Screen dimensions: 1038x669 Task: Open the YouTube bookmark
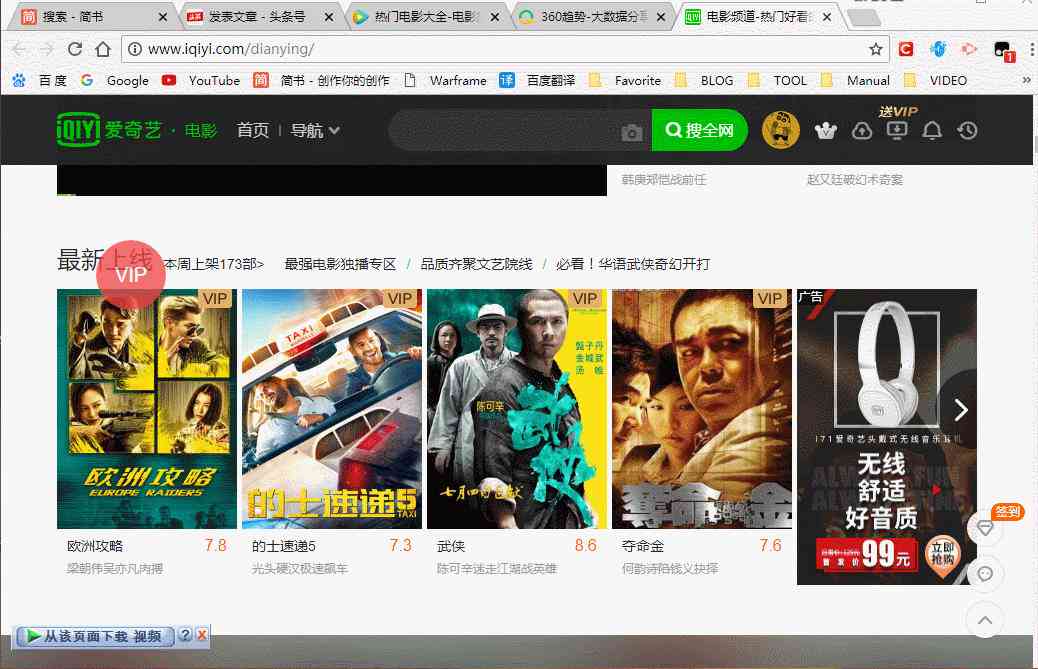pyautogui.click(x=201, y=81)
